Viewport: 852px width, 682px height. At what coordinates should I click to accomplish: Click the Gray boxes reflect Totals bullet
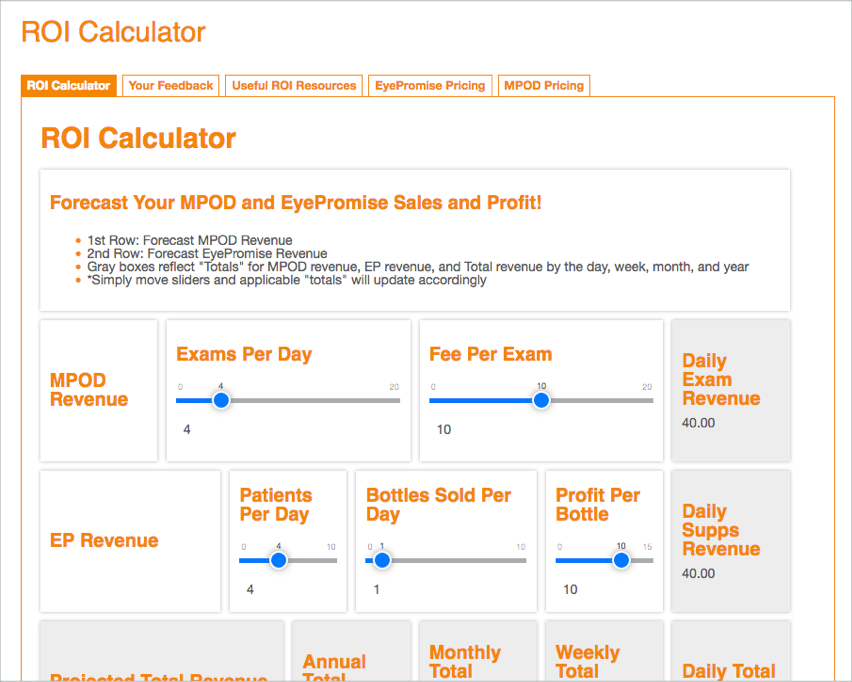click(x=418, y=267)
